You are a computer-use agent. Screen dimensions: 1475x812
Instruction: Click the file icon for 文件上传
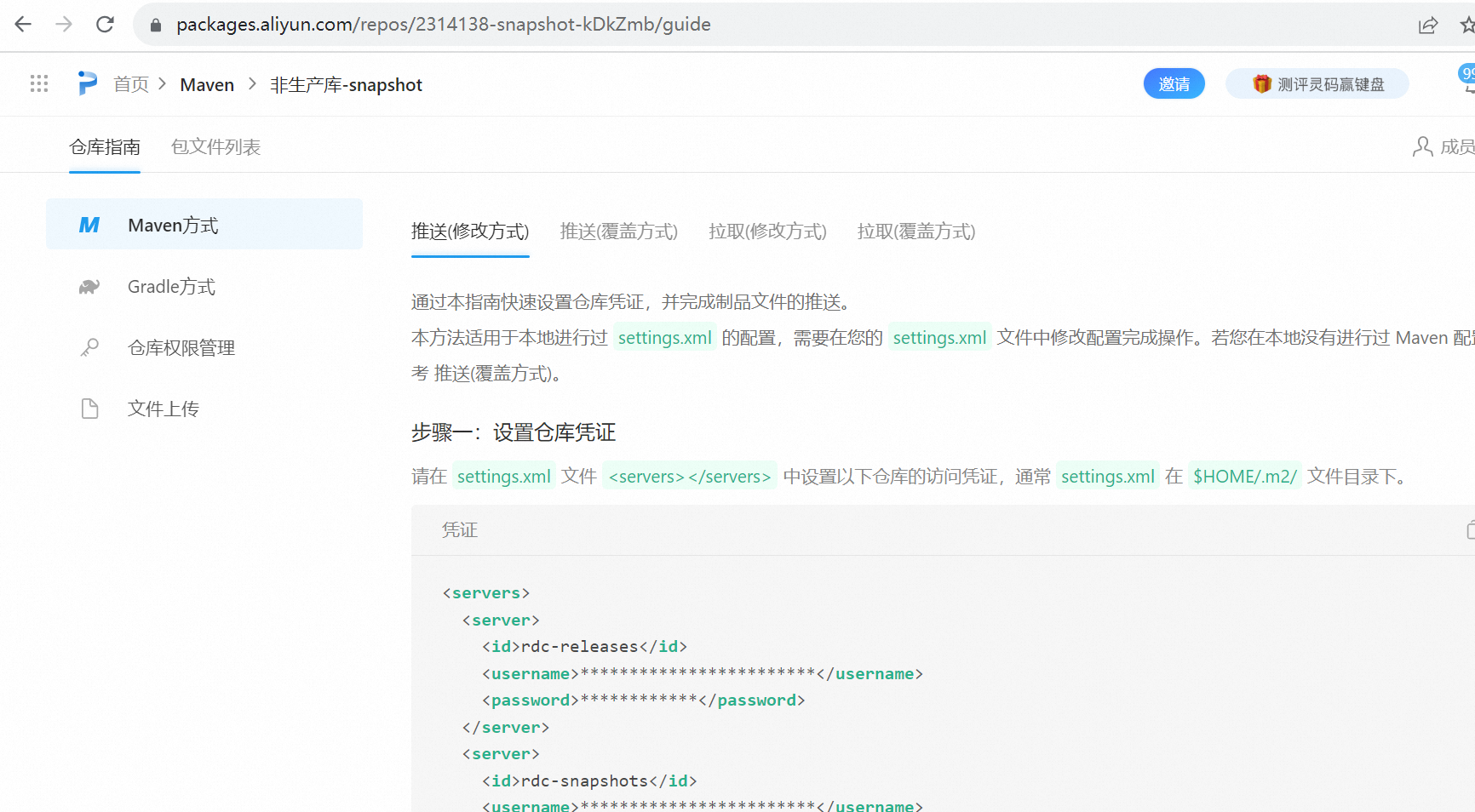pos(89,409)
